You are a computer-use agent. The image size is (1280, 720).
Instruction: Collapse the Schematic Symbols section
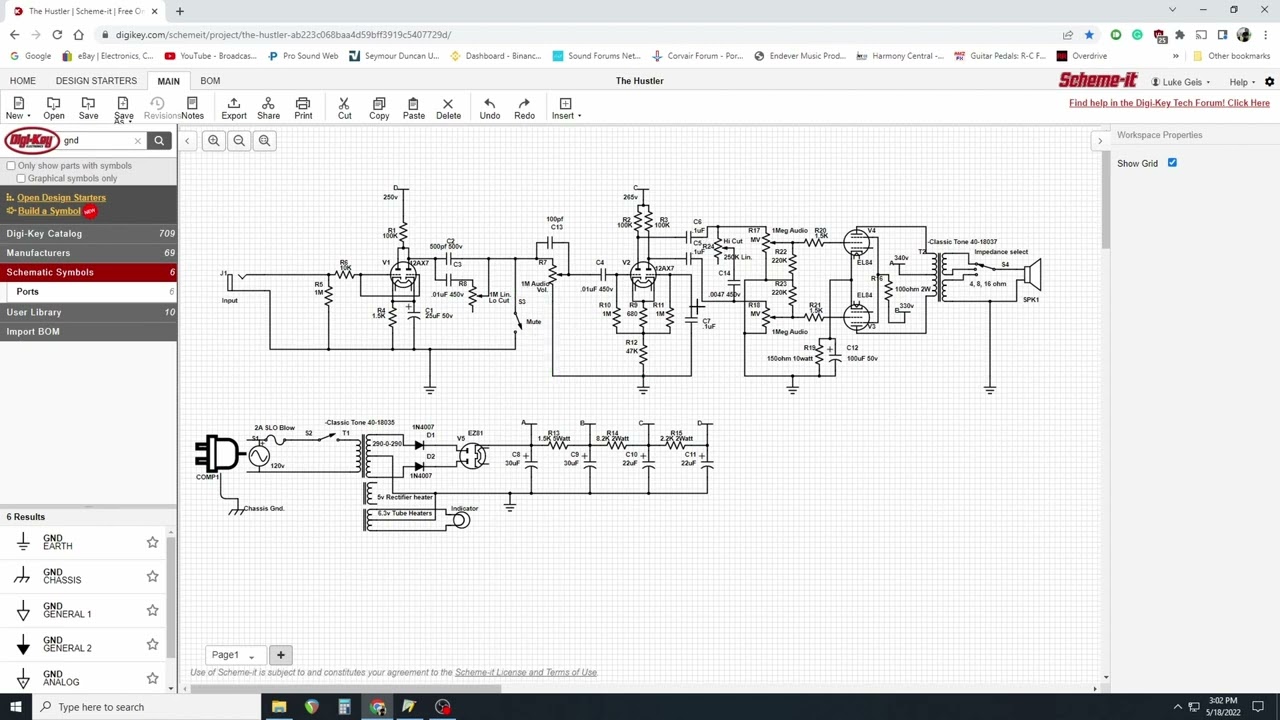coord(89,272)
